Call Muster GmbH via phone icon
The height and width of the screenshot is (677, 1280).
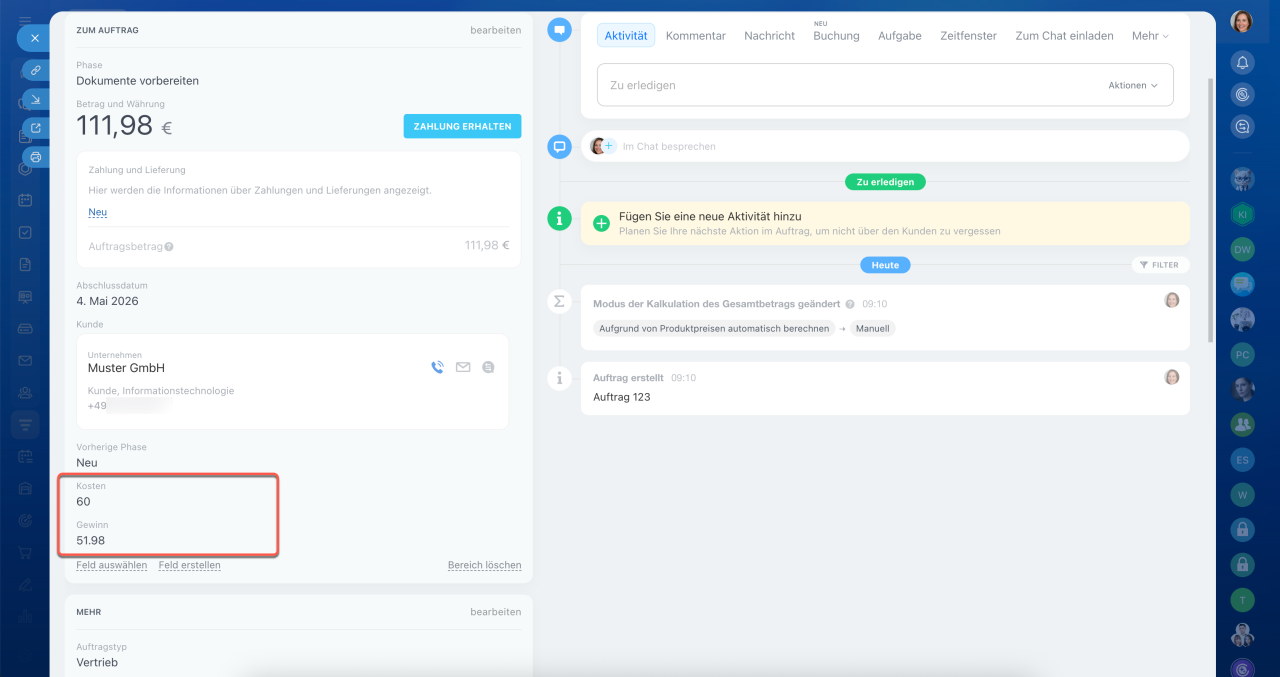[x=437, y=367]
